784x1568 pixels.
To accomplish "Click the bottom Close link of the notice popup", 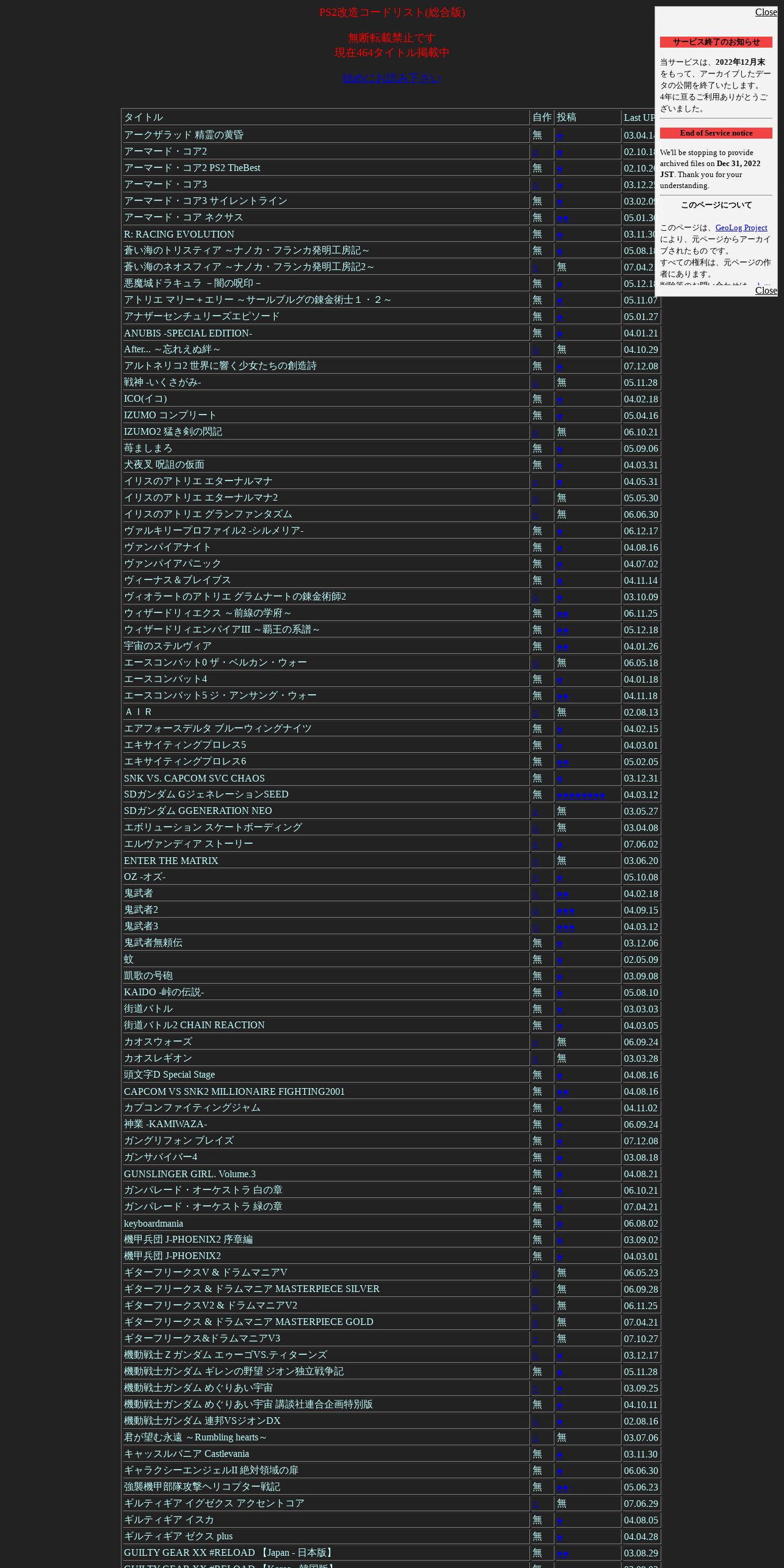I will coord(766,291).
